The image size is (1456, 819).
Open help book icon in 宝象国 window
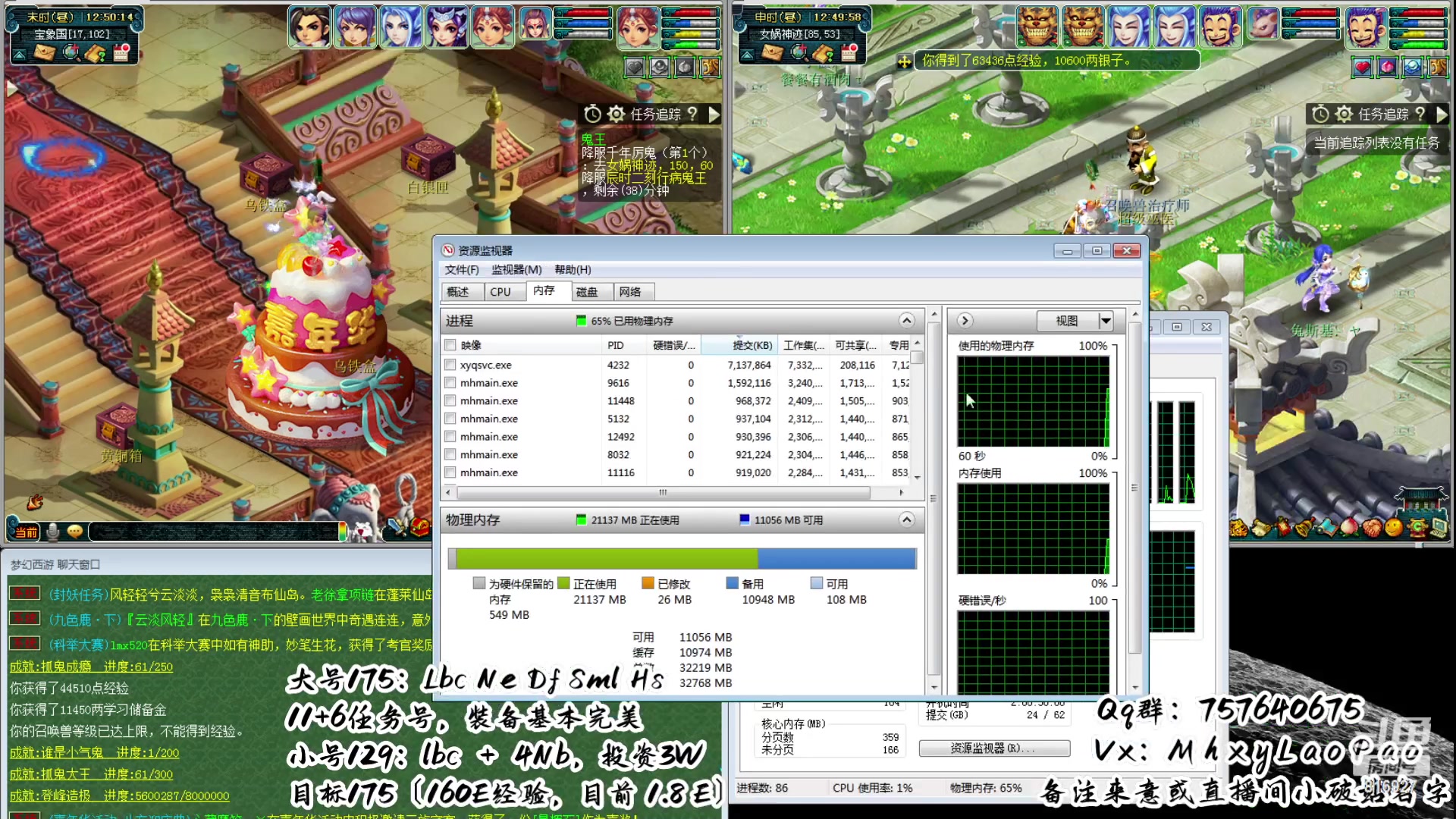[96, 52]
